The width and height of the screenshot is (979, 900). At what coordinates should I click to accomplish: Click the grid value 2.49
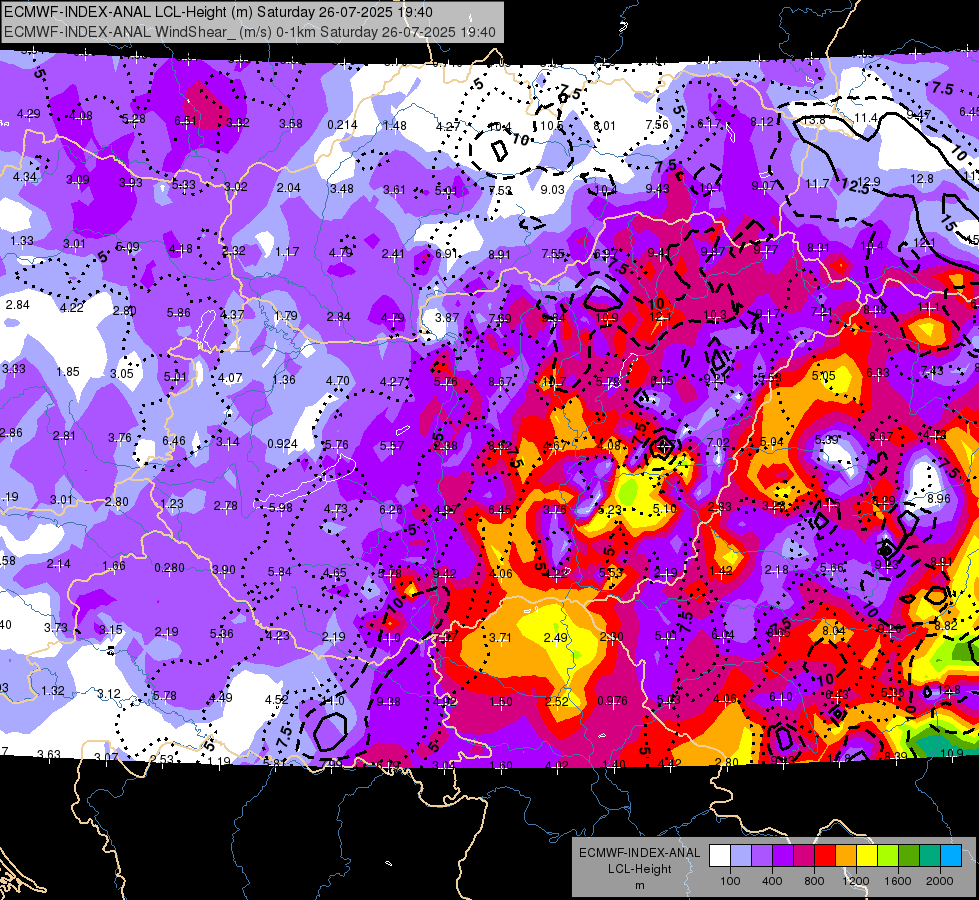(x=555, y=638)
